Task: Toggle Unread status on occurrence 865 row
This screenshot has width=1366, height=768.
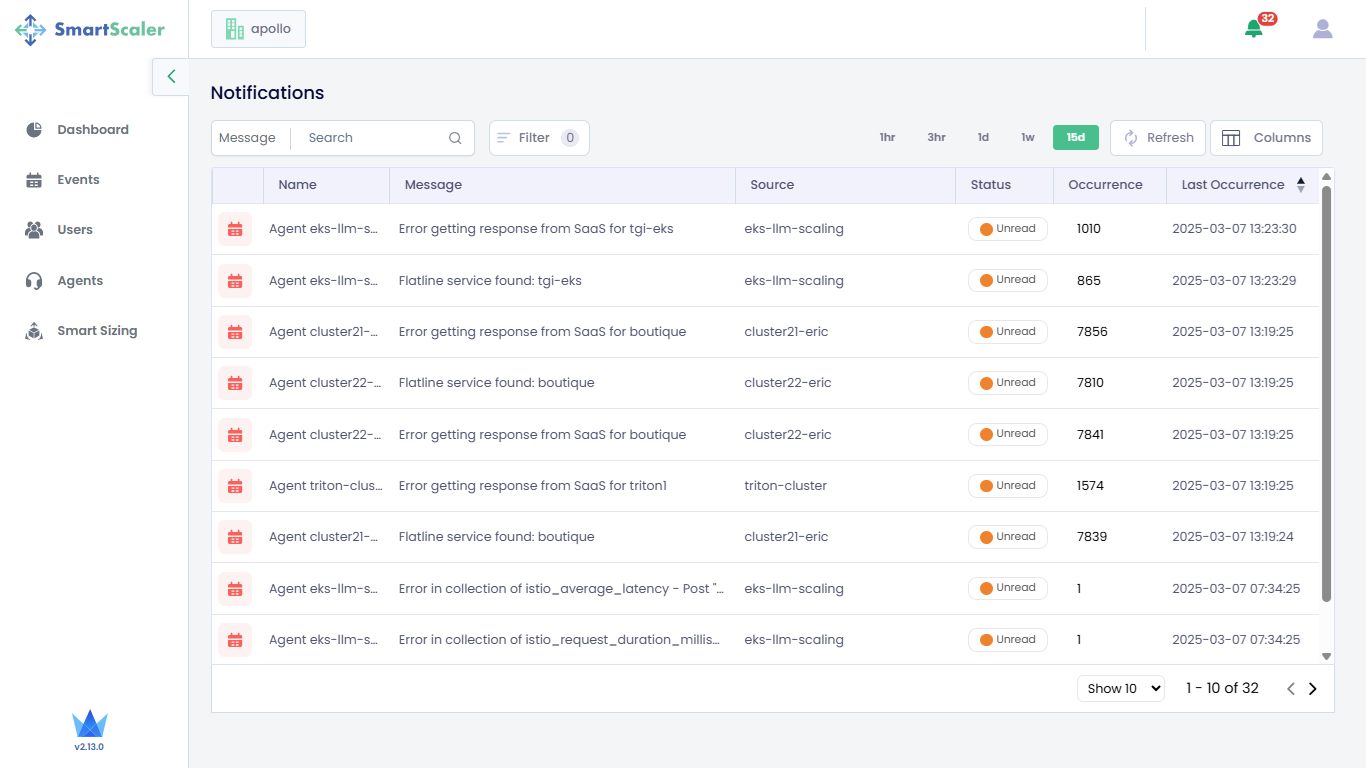Action: 1008,280
